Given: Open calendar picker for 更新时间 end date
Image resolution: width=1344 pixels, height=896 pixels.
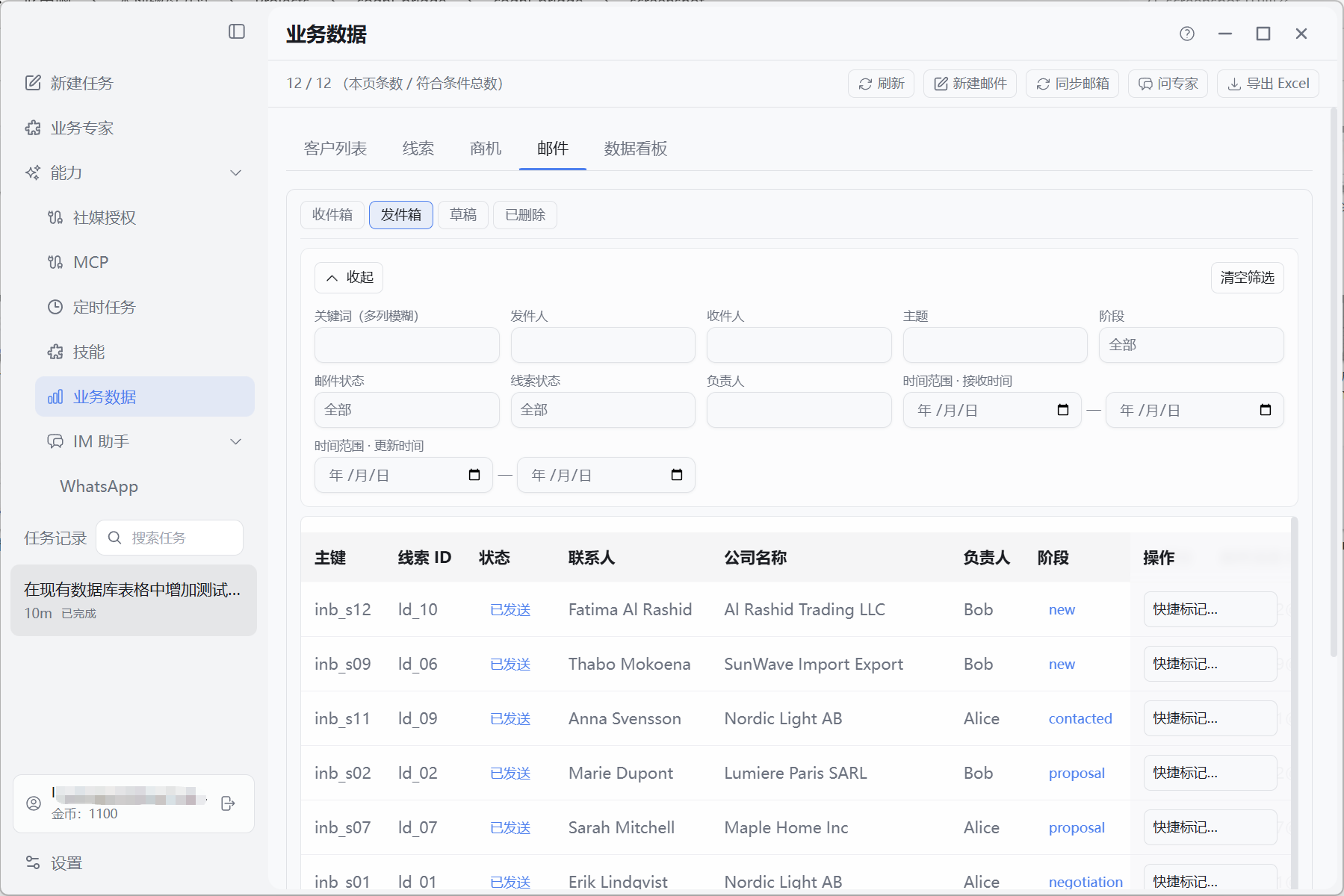Looking at the screenshot, I should pos(677,475).
